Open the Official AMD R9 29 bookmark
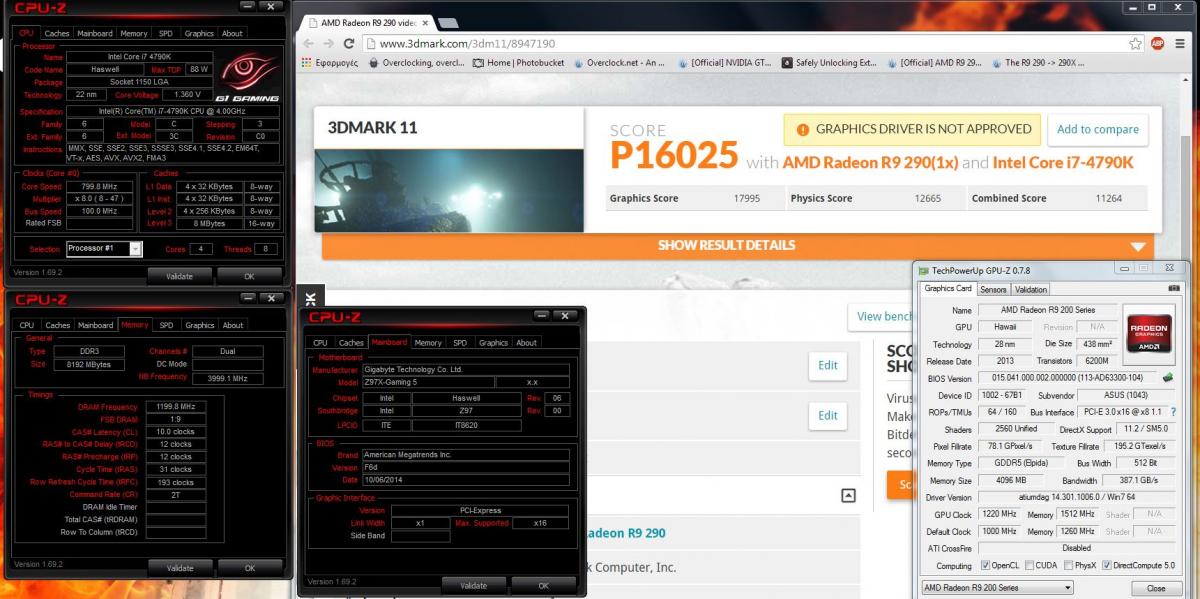Screen dimensions: 1200x599 (933, 62)
